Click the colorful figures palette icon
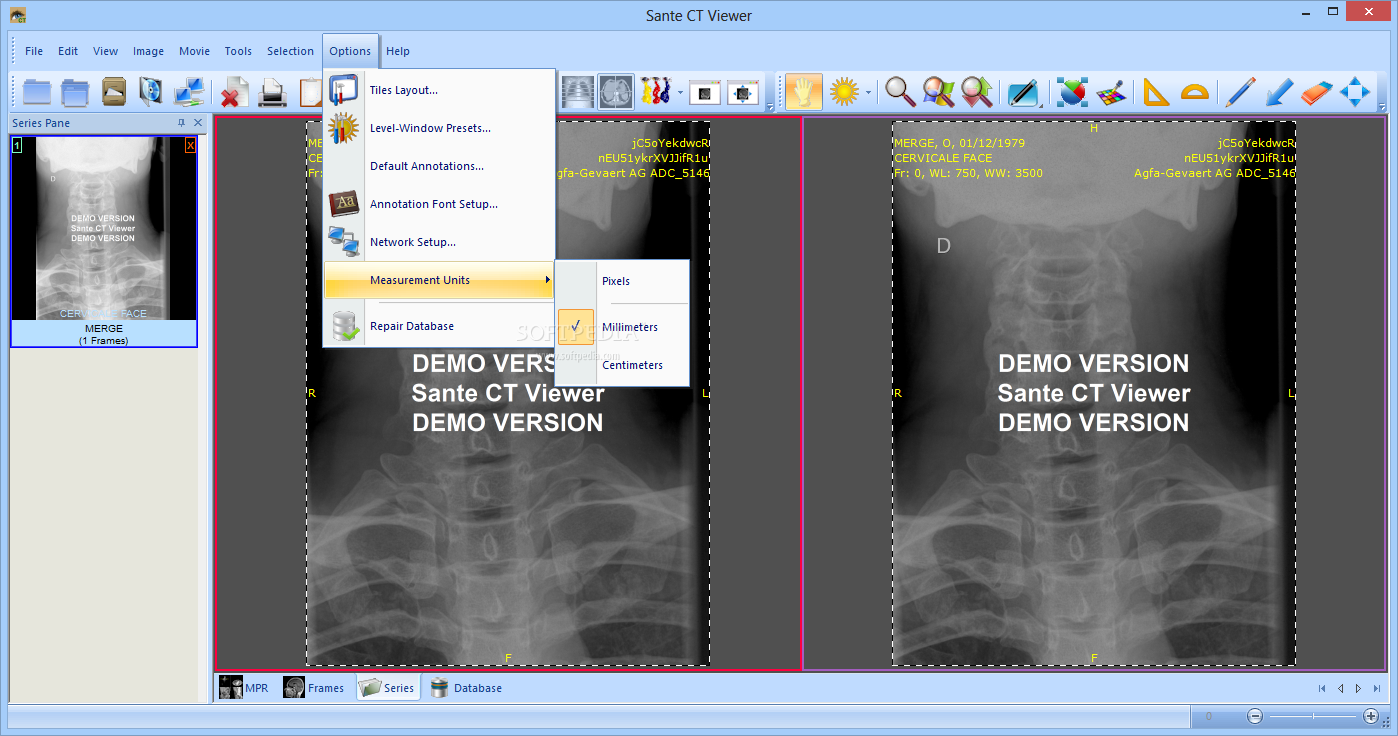Image resolution: width=1398 pixels, height=736 pixels. point(655,92)
